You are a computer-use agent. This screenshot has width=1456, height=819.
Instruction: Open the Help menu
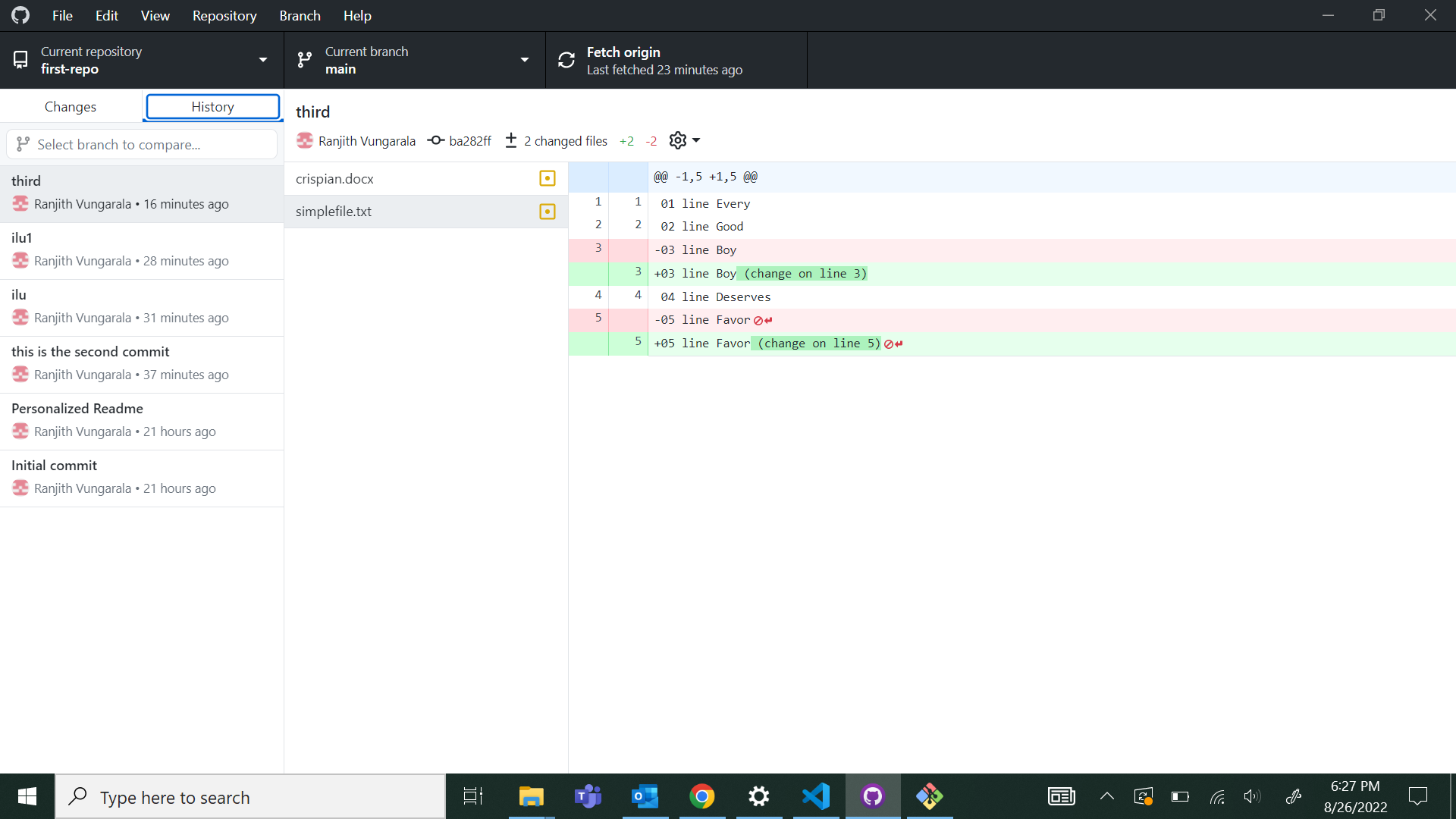tap(357, 15)
